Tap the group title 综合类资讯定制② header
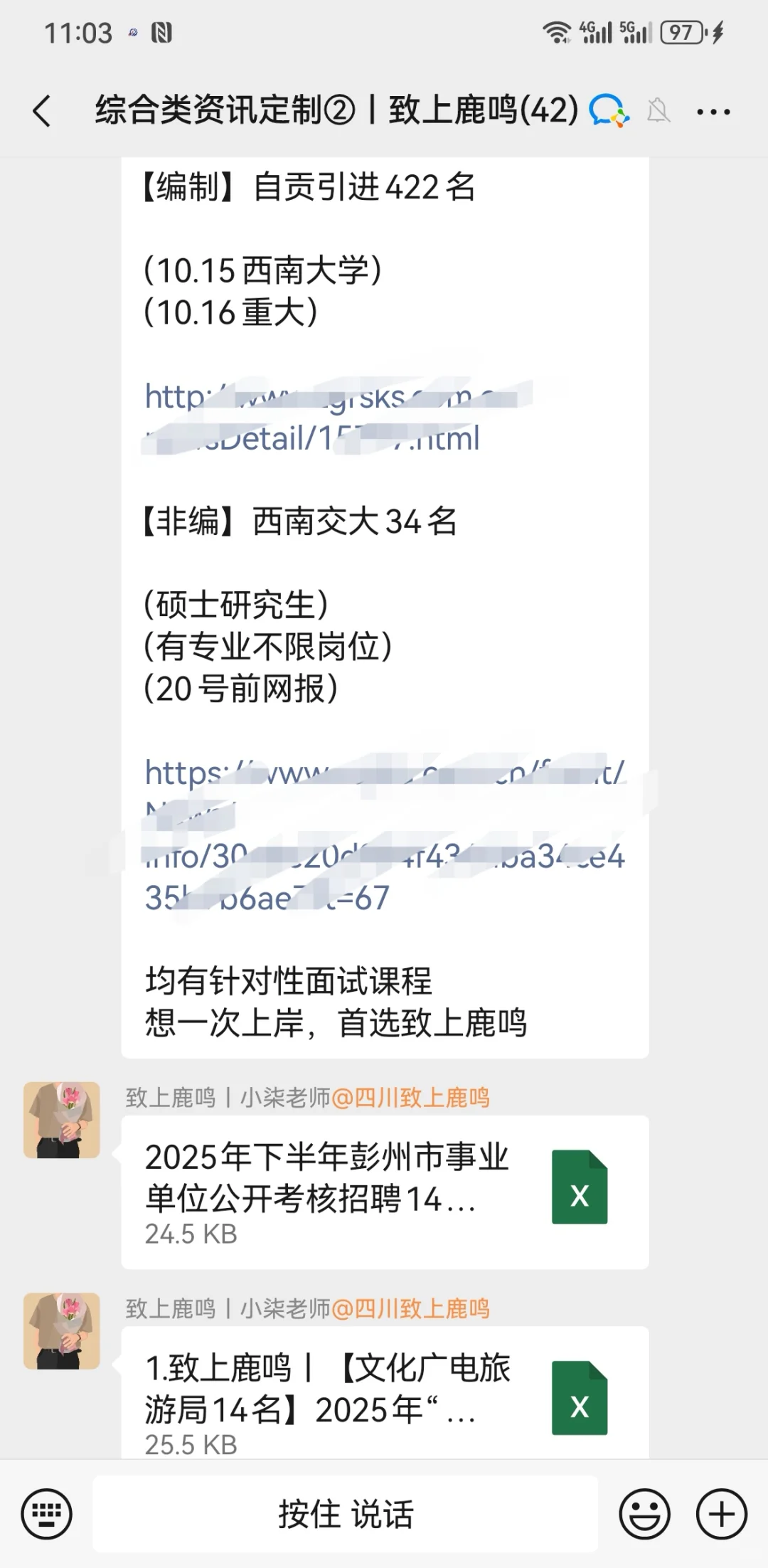The height and width of the screenshot is (1568, 768). tap(337, 111)
